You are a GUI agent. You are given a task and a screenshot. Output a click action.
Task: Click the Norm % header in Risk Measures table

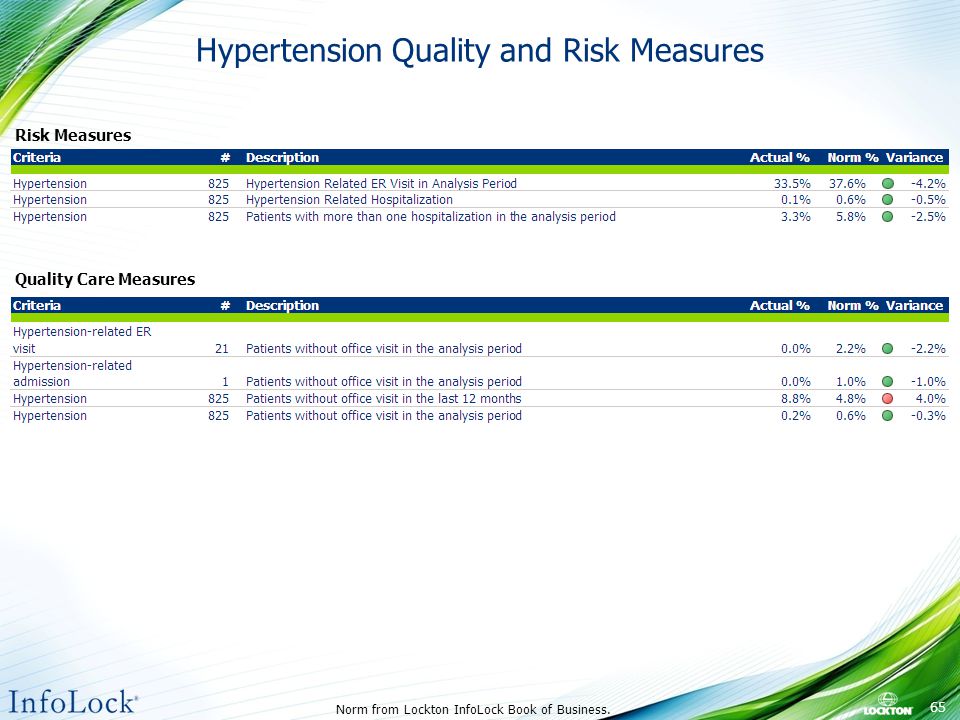tap(853, 157)
